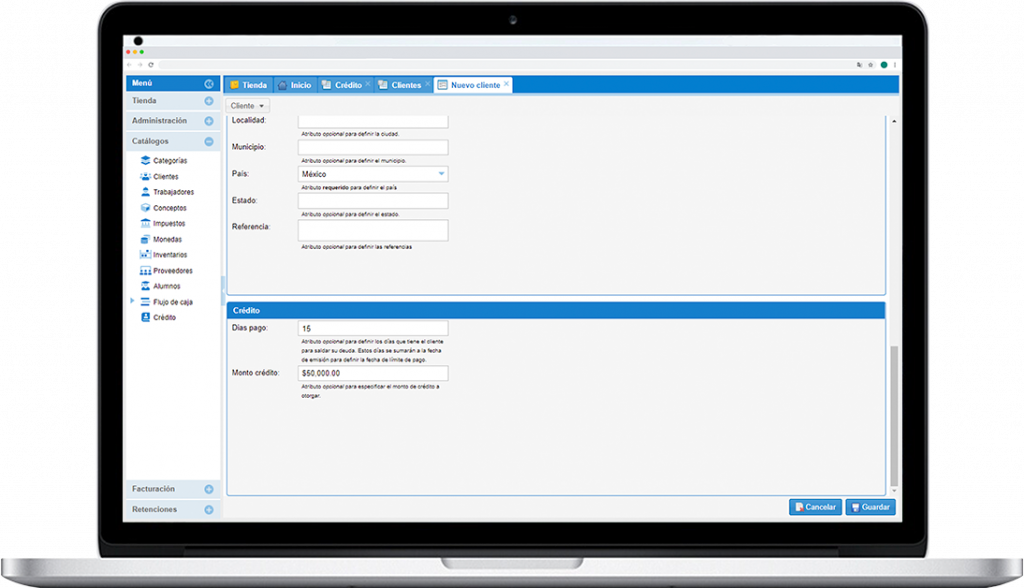Open Categorías in the Catálogos tree
The width and height of the screenshot is (1024, 588).
click(169, 161)
